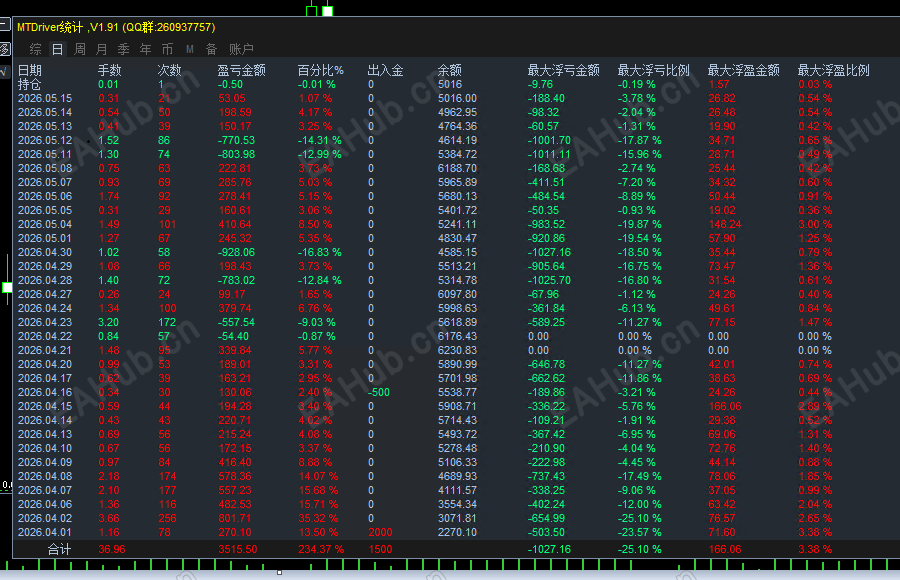Image resolution: width=900 pixels, height=580 pixels.
Task: Click the 合计 totals label
Action: [x=59, y=549]
